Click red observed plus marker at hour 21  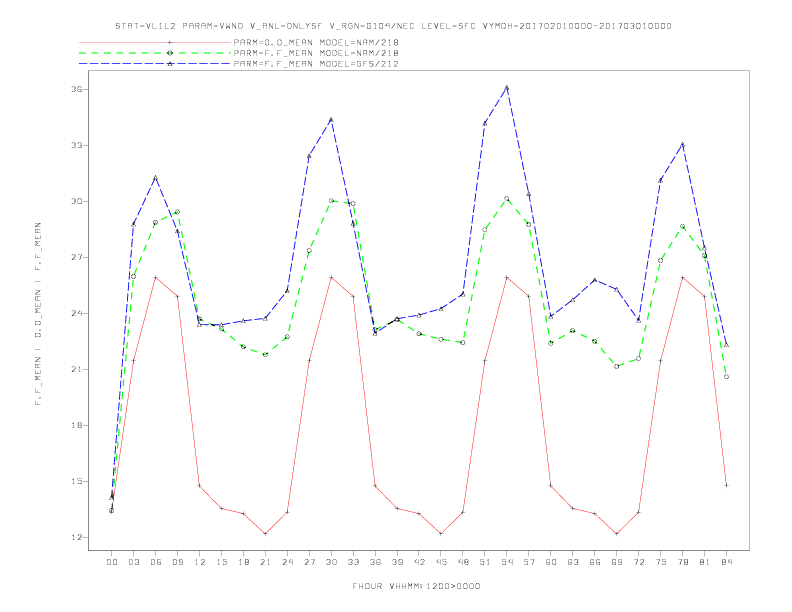coord(265,534)
